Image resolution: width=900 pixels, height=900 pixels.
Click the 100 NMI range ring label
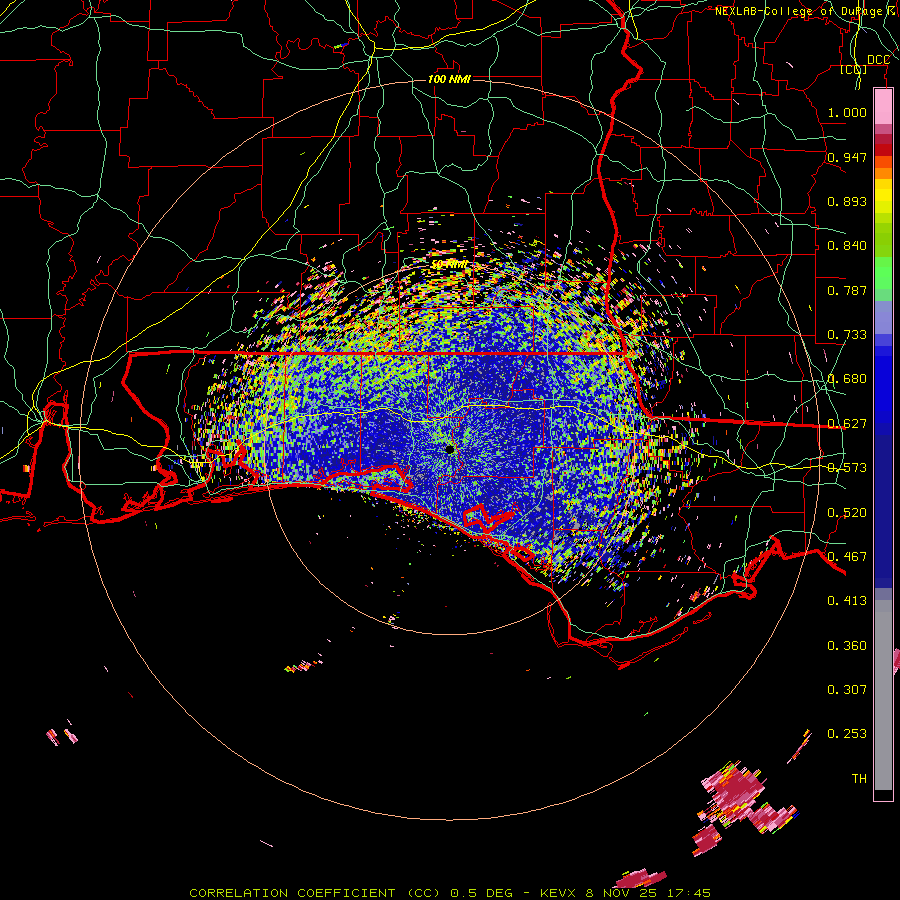tap(449, 79)
